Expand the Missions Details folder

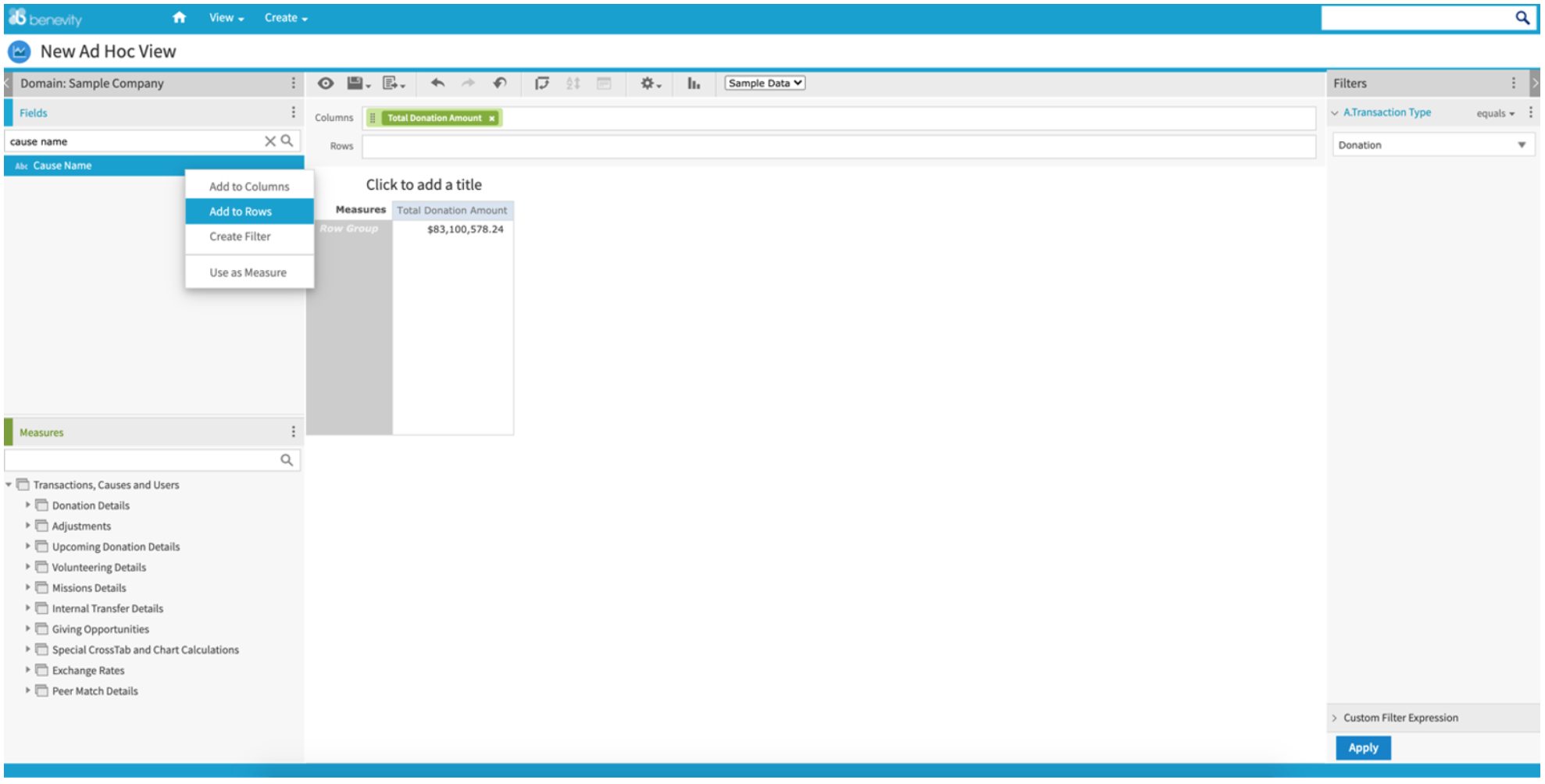point(28,587)
